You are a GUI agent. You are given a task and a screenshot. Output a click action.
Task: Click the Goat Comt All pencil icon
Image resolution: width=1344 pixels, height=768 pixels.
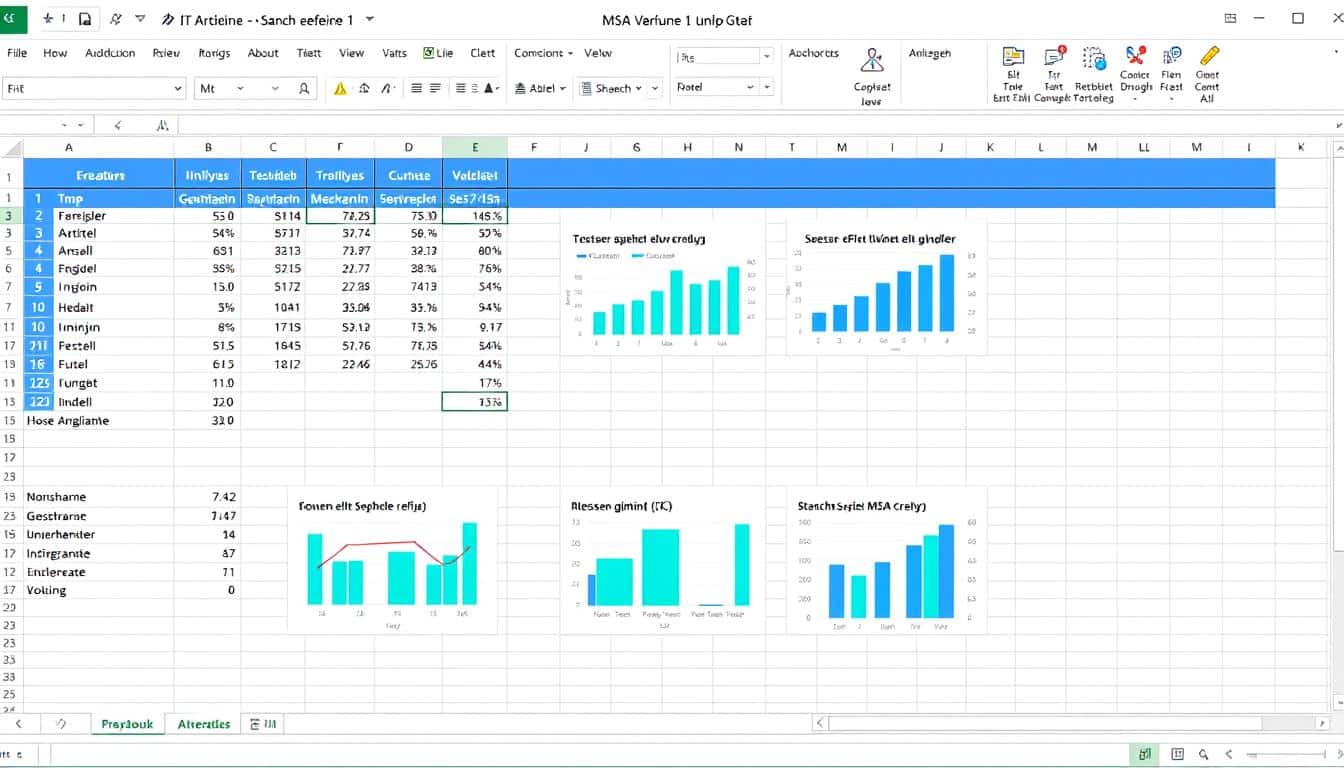[x=1208, y=56]
